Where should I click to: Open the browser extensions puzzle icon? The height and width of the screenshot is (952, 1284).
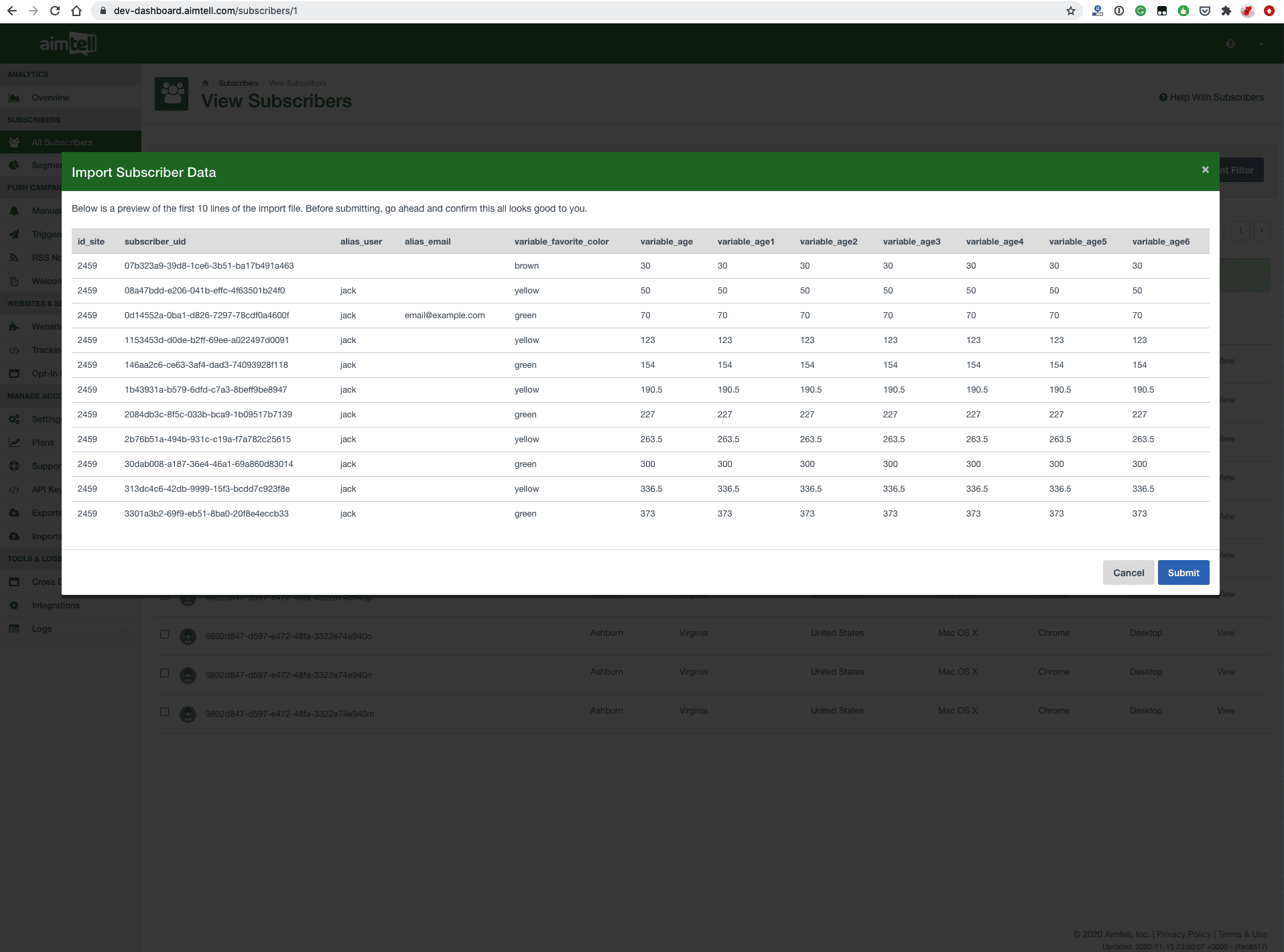1226,11
